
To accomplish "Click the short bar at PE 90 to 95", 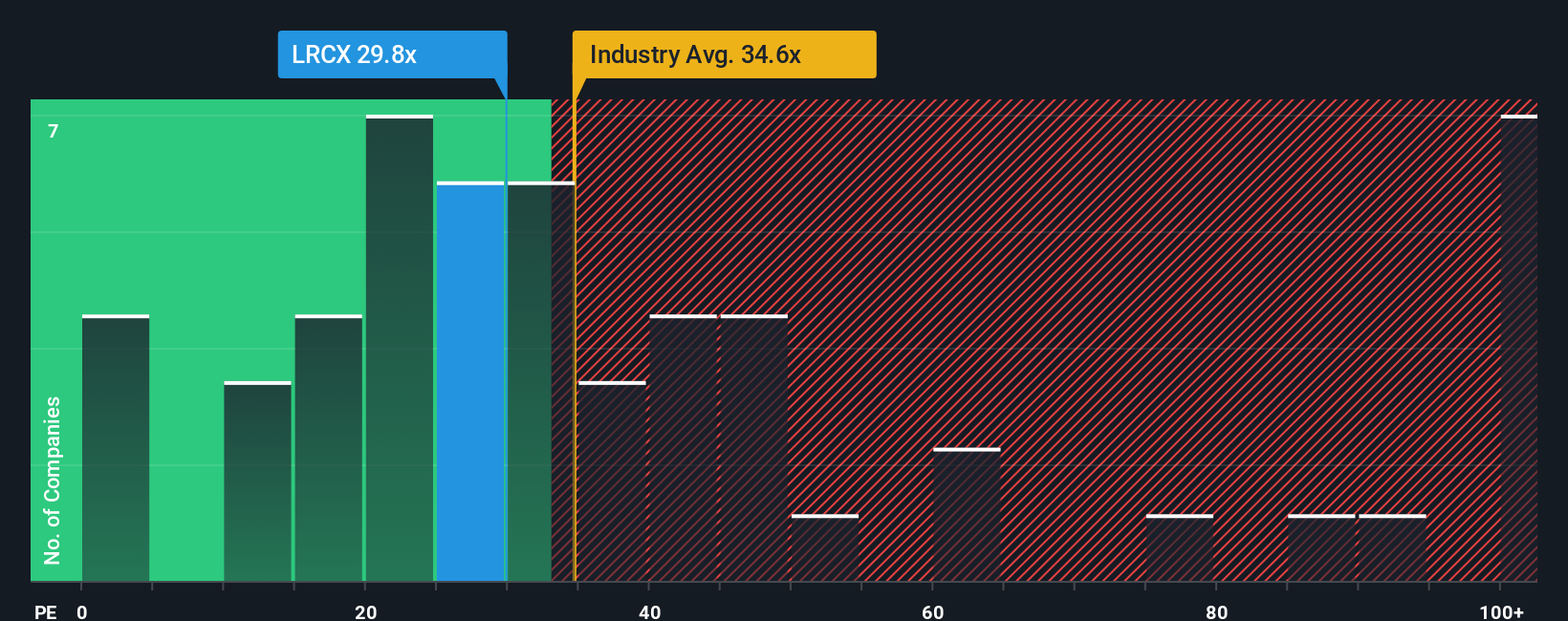I will [x=1392, y=548].
